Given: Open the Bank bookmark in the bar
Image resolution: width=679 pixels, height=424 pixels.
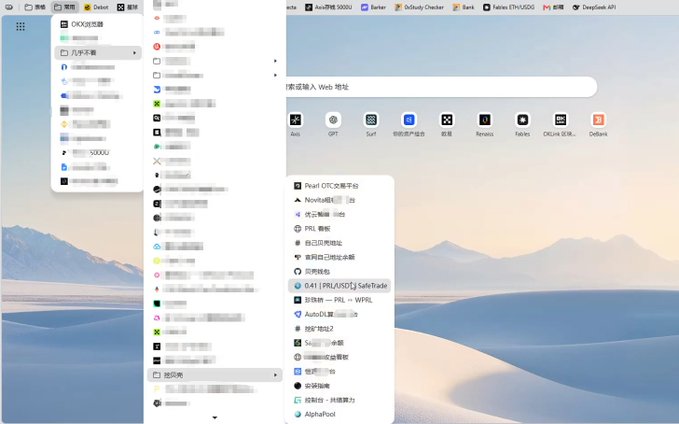Looking at the screenshot, I should (x=463, y=7).
